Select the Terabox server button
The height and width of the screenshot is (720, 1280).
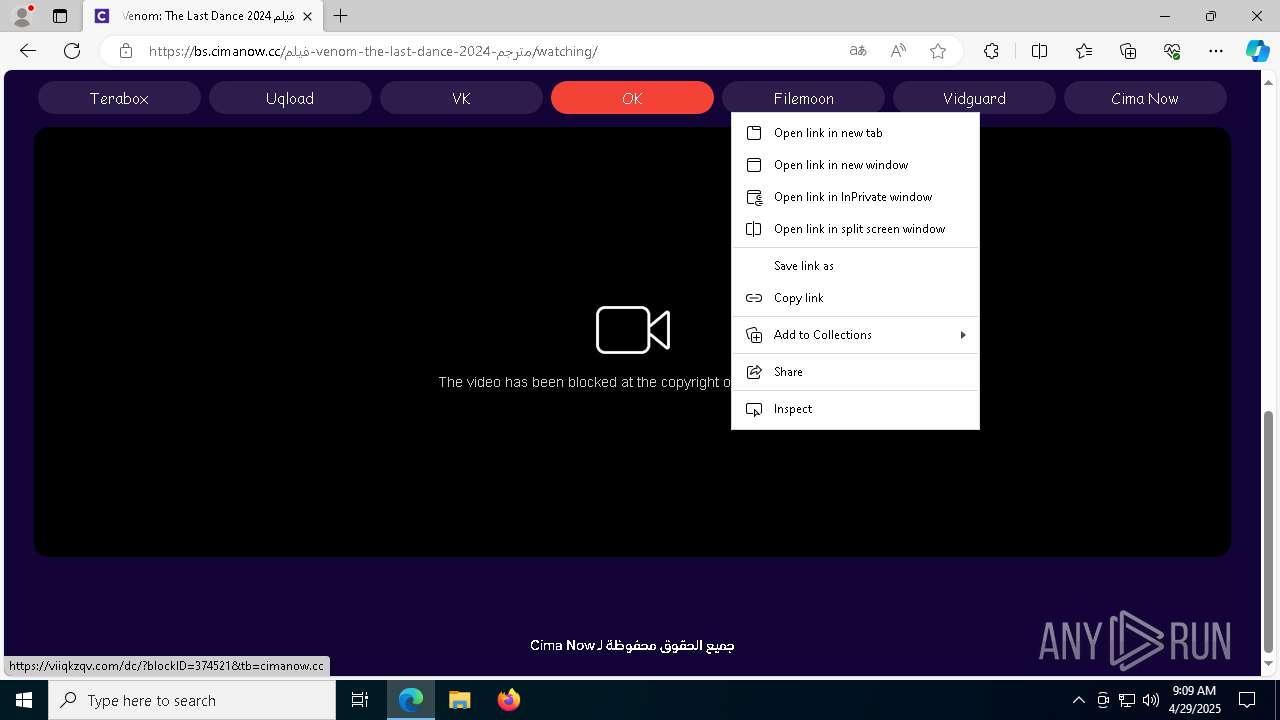(119, 98)
